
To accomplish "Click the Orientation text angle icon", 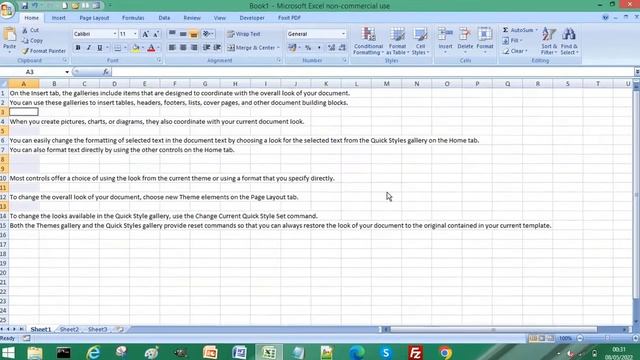I will (x=207, y=34).
